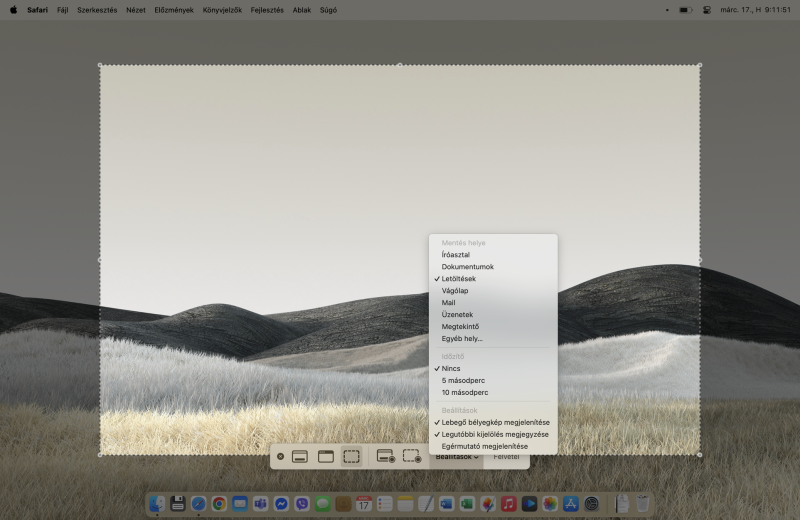Screen dimensions: 800x520
Task: Open Pixelmator from the Dock
Action: [x=488, y=504]
